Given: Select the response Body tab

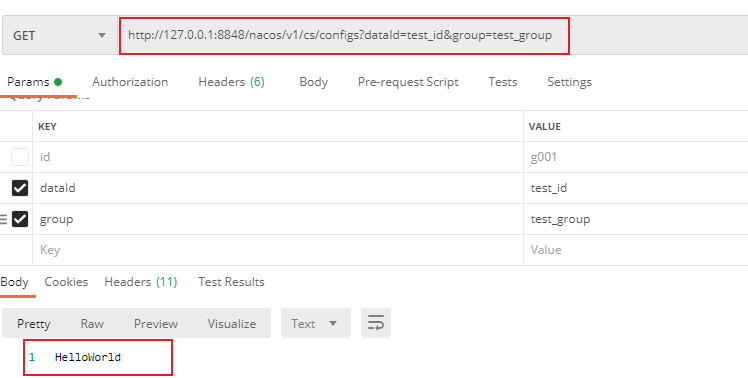Looking at the screenshot, I should pyautogui.click(x=14, y=282).
